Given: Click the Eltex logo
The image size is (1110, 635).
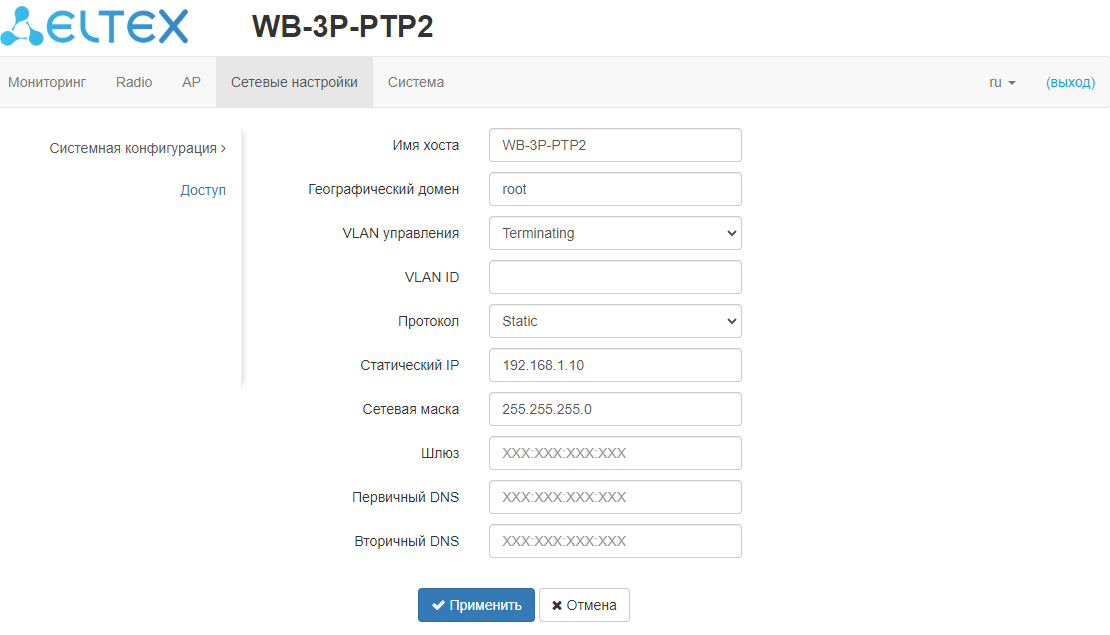Looking at the screenshot, I should click(x=95, y=27).
